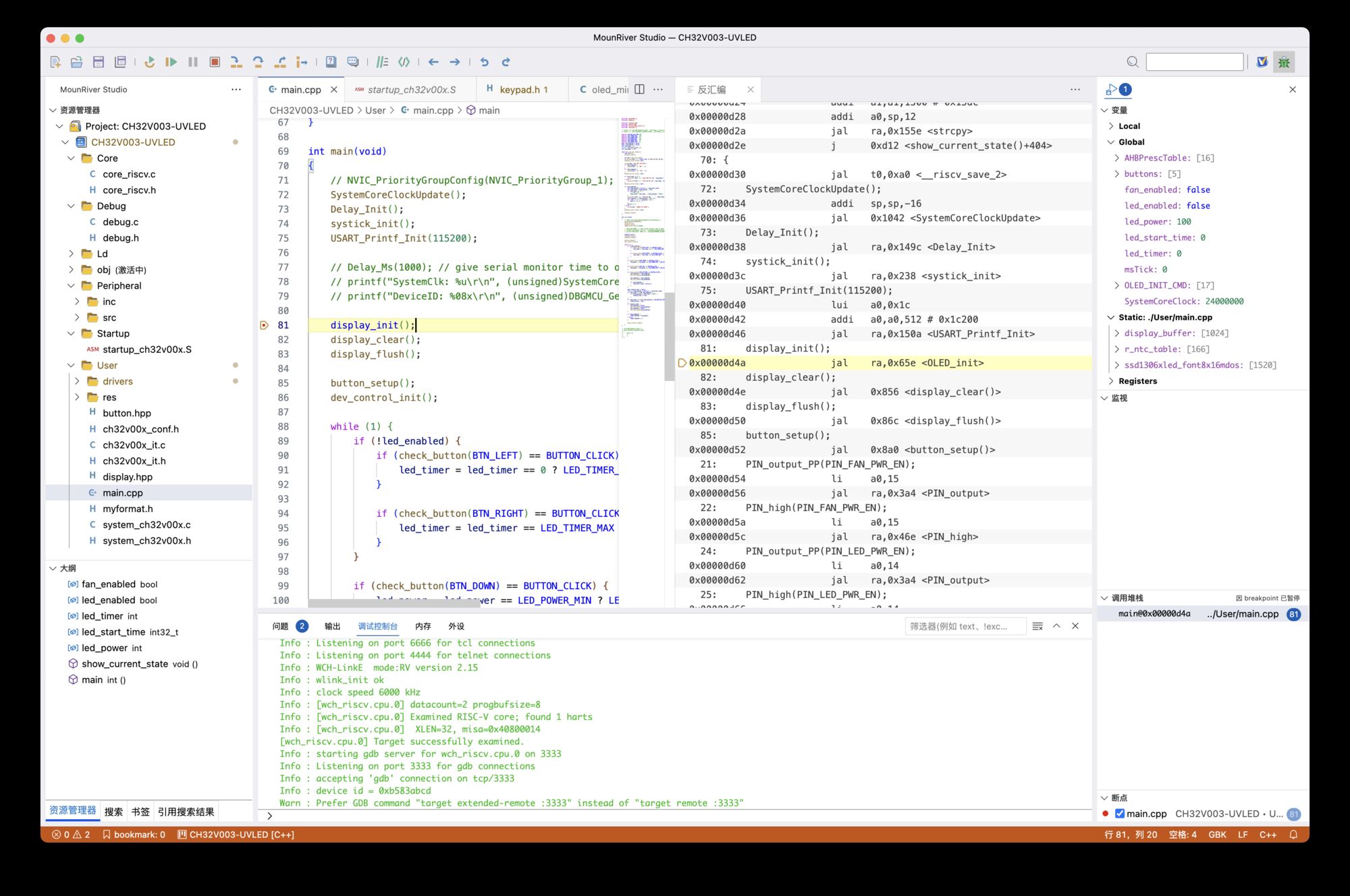
Task: Click the Step Over debug icon
Action: coord(258,62)
